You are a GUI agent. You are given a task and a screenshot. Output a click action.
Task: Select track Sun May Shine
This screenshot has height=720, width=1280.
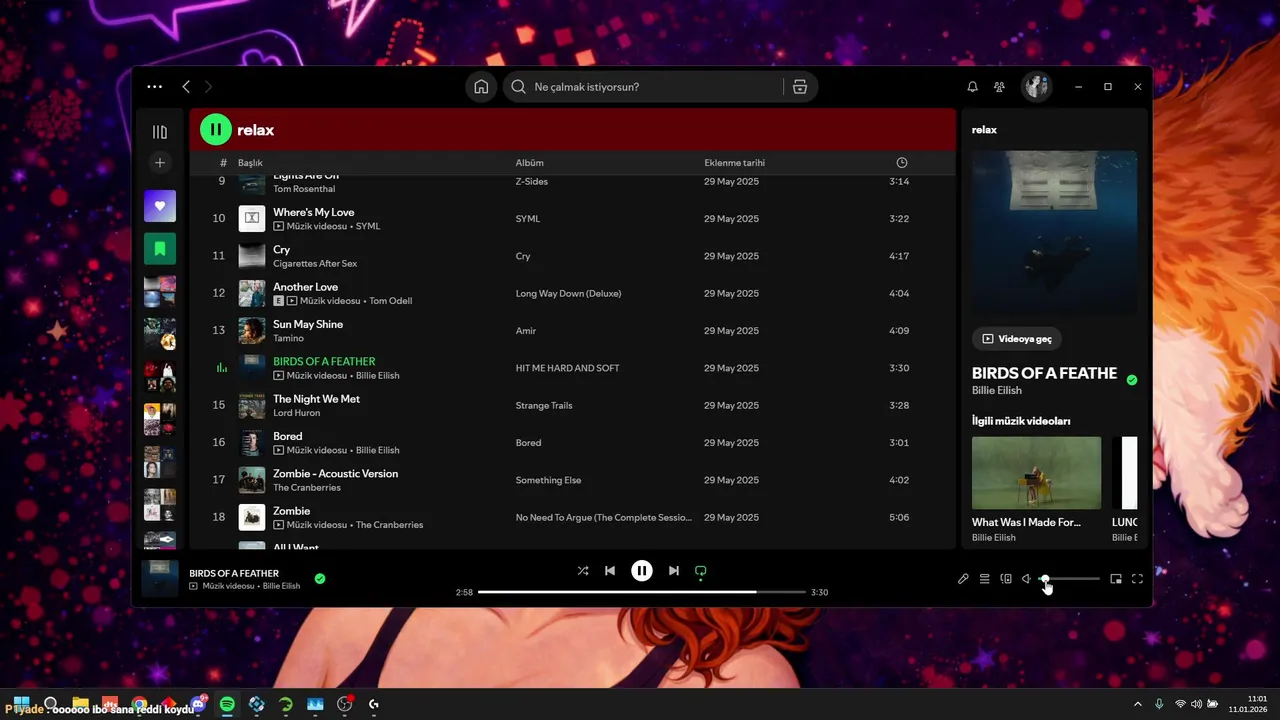308,324
